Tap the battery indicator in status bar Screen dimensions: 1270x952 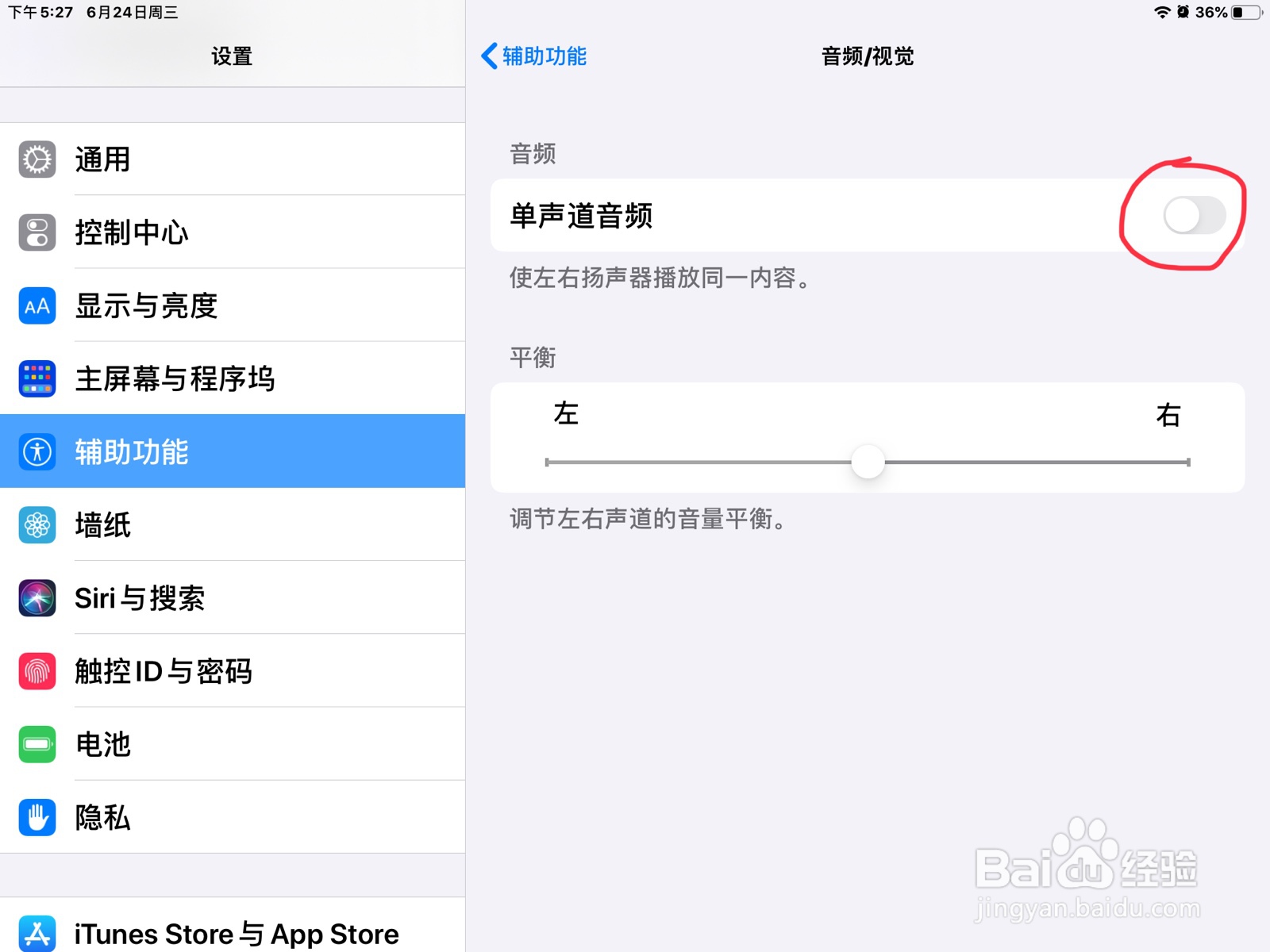point(1246,13)
